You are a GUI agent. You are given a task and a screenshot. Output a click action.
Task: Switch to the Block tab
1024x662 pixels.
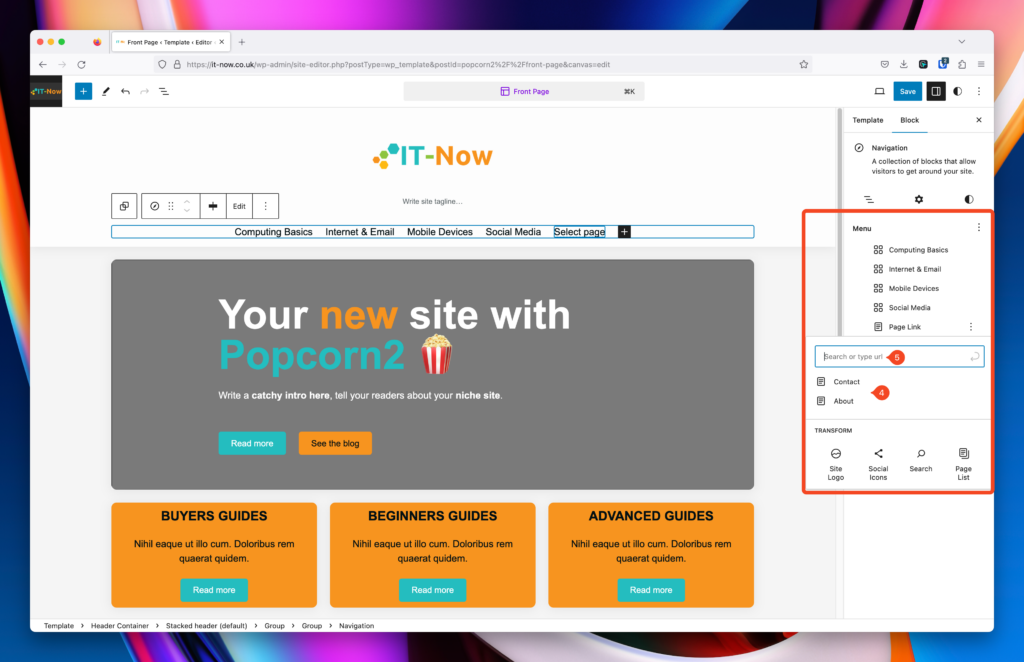(910, 120)
